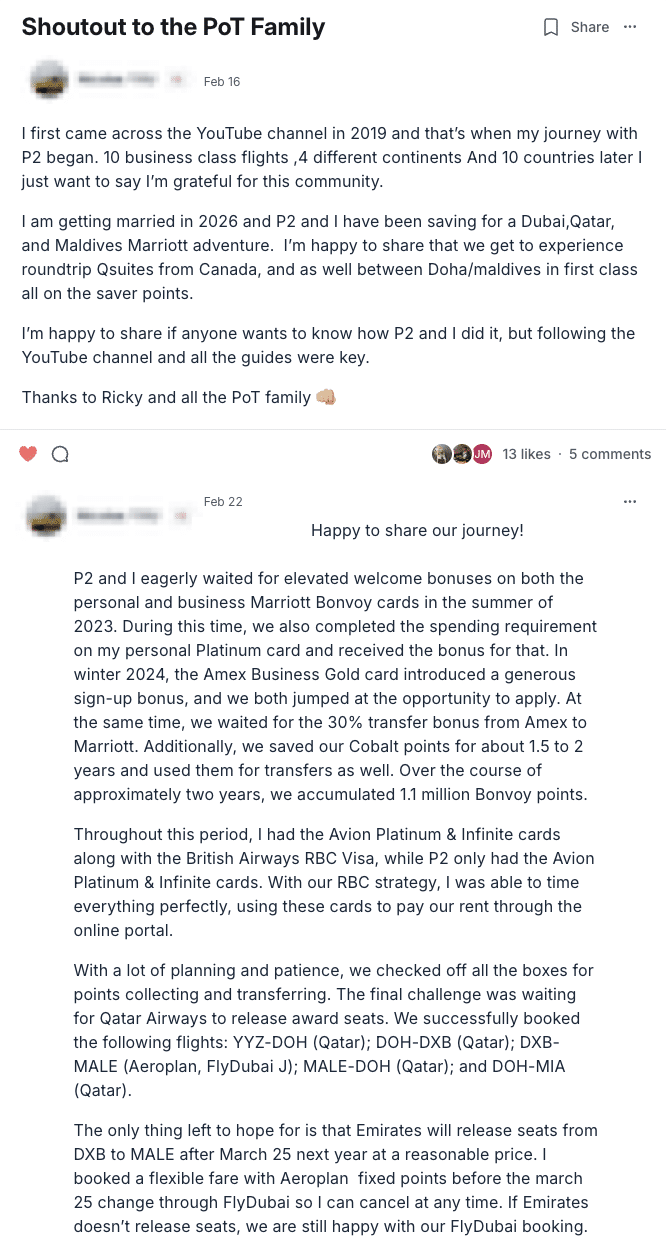Open the post author's profile picture

pos(49,80)
